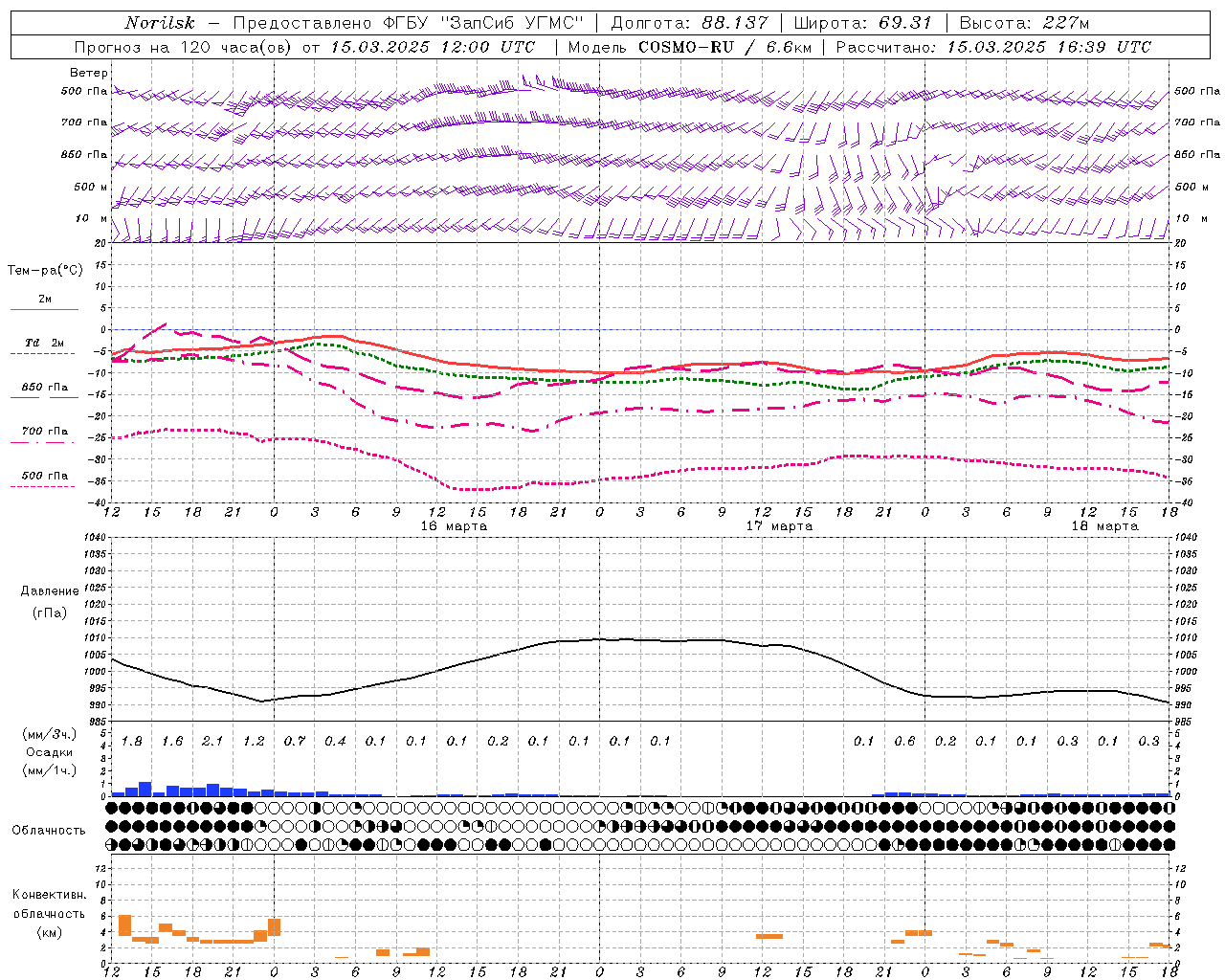
Task: Click the Рассчитано: 15.03.2025 16:39 UTC timestamp
Action: point(993,47)
